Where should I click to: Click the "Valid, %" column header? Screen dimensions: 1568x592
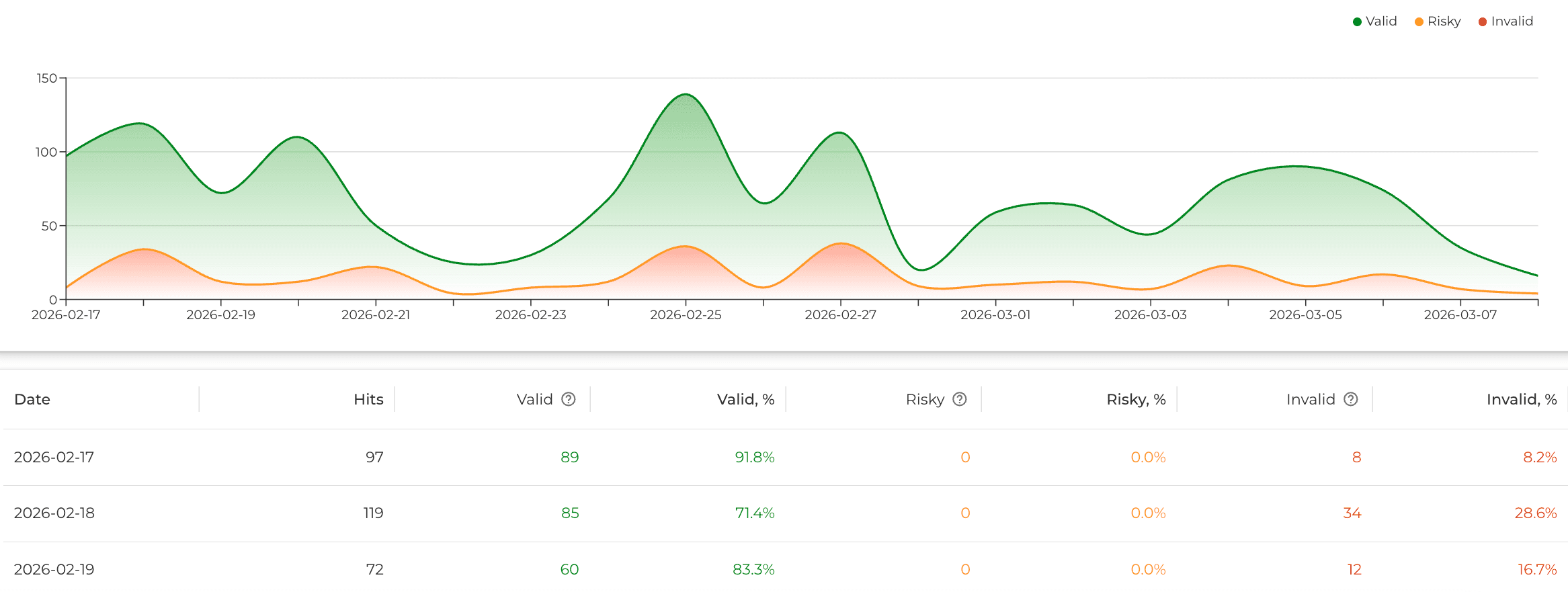(745, 399)
